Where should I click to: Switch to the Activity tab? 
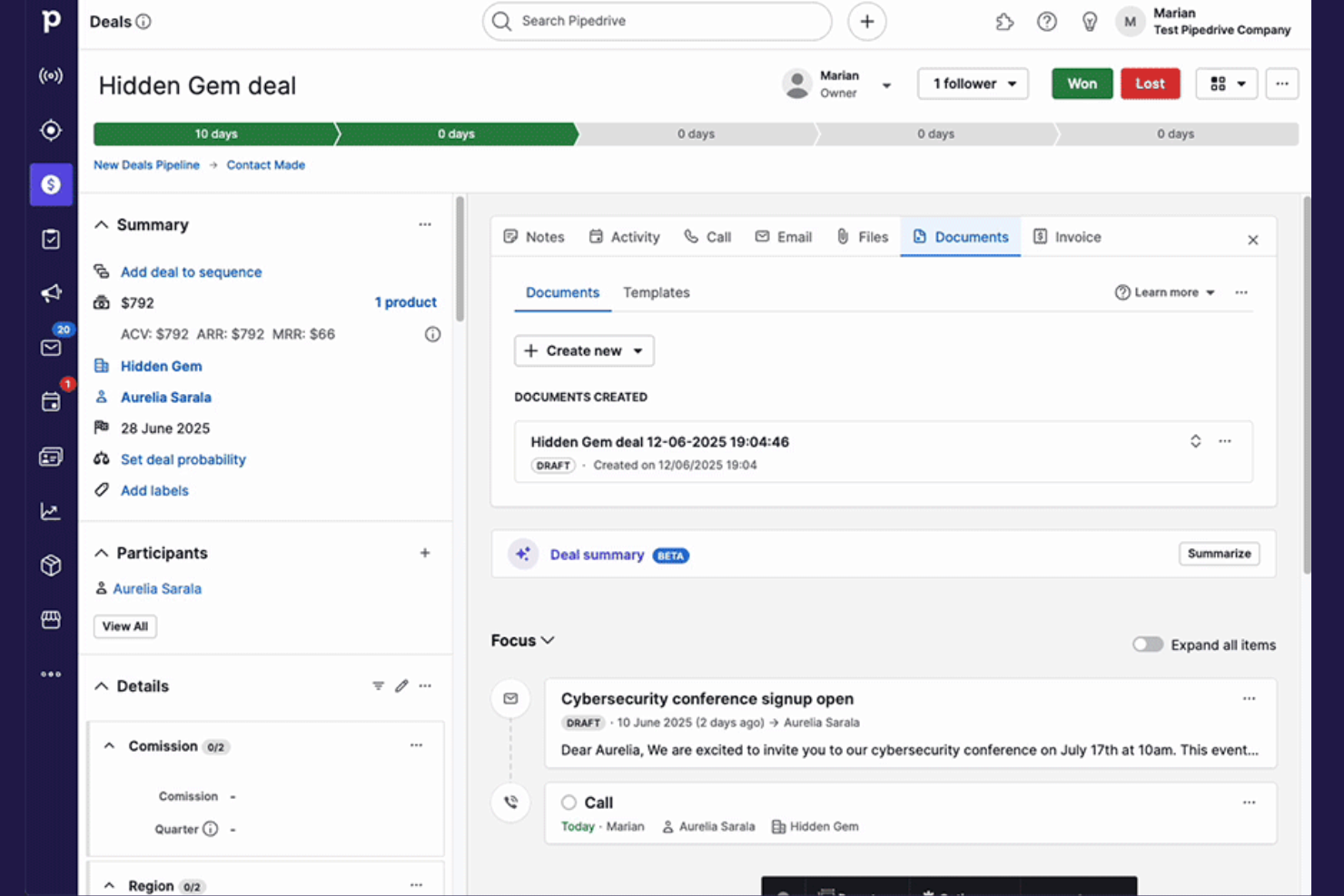pyautogui.click(x=625, y=237)
